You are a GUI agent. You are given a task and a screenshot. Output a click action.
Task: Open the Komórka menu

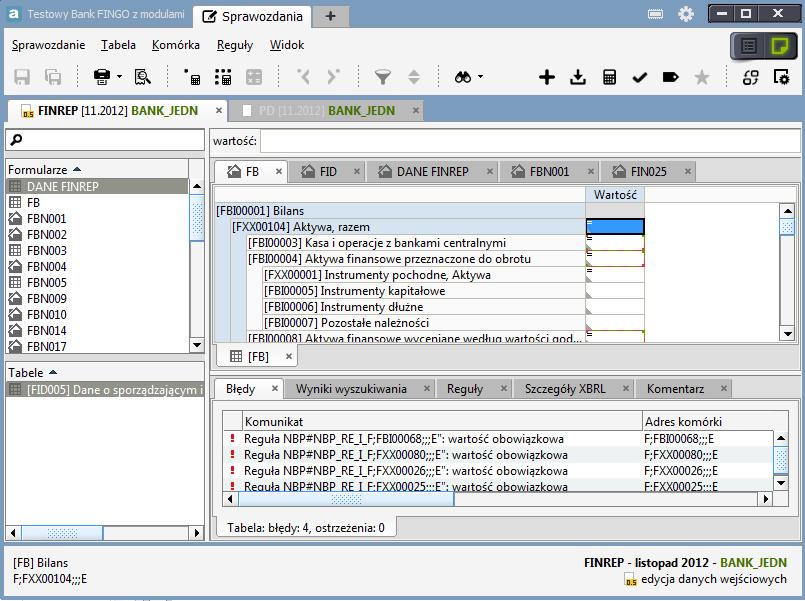176,45
